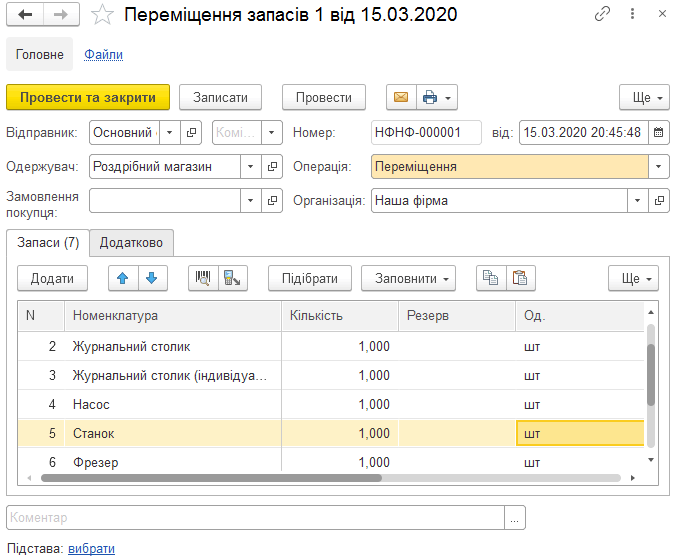Click the Номер field НФНФ-000001
This screenshot has height=560, width=674.
[x=426, y=132]
